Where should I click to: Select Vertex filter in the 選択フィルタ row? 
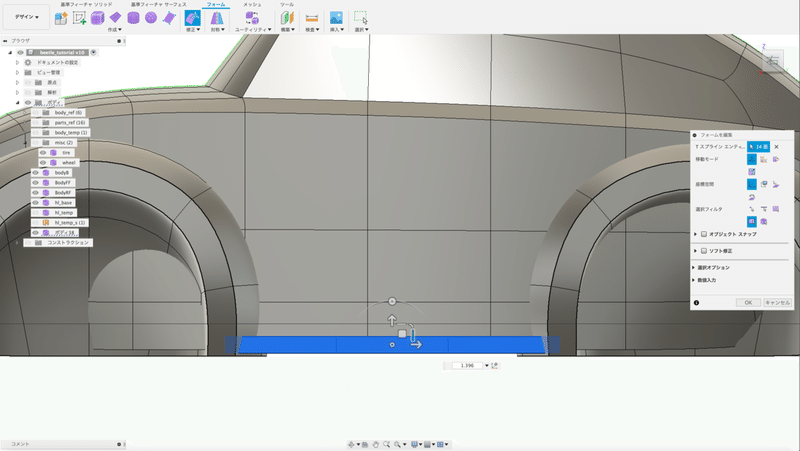pyautogui.click(x=752, y=209)
